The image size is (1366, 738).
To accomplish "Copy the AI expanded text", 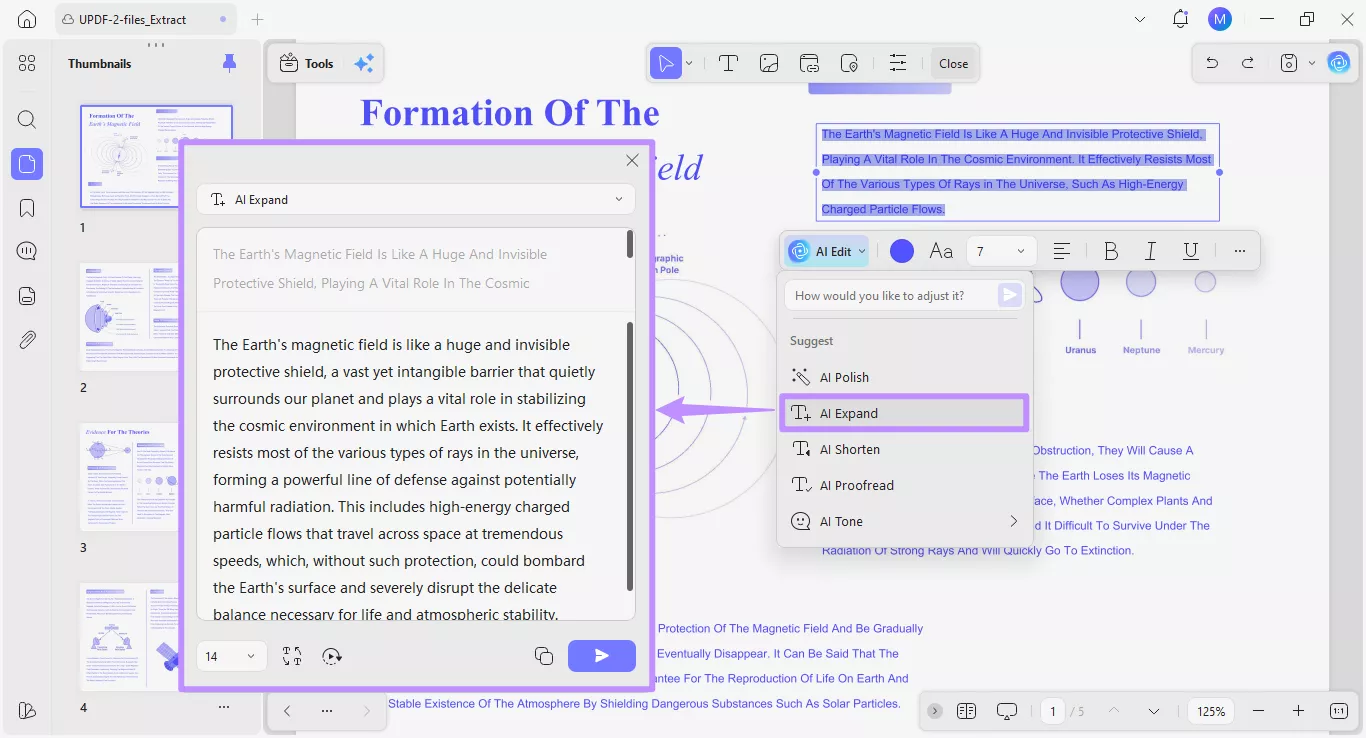I will 544,656.
